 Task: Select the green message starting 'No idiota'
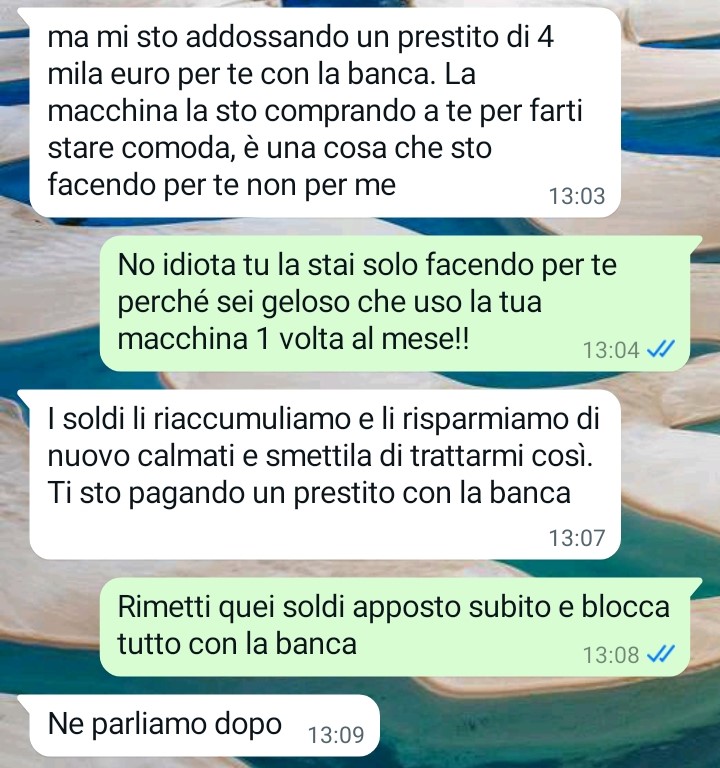[x=394, y=303]
